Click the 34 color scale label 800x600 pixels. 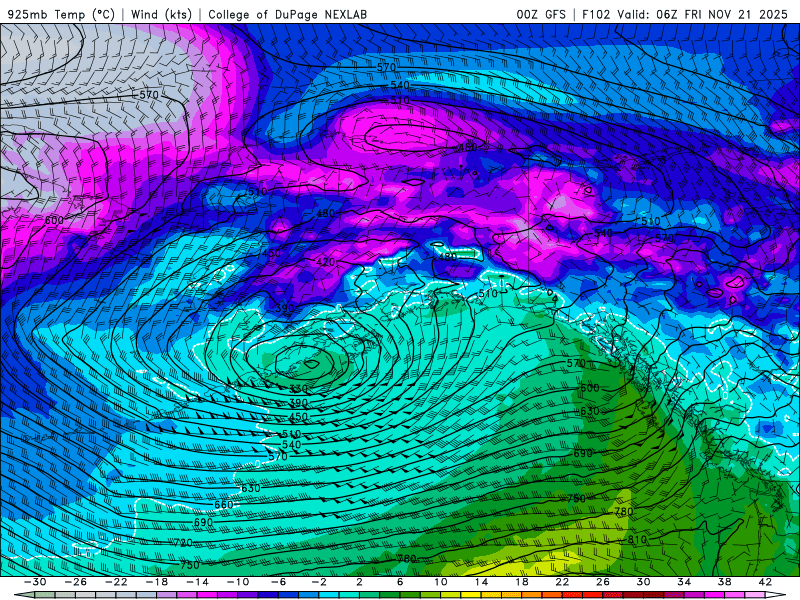(684, 582)
